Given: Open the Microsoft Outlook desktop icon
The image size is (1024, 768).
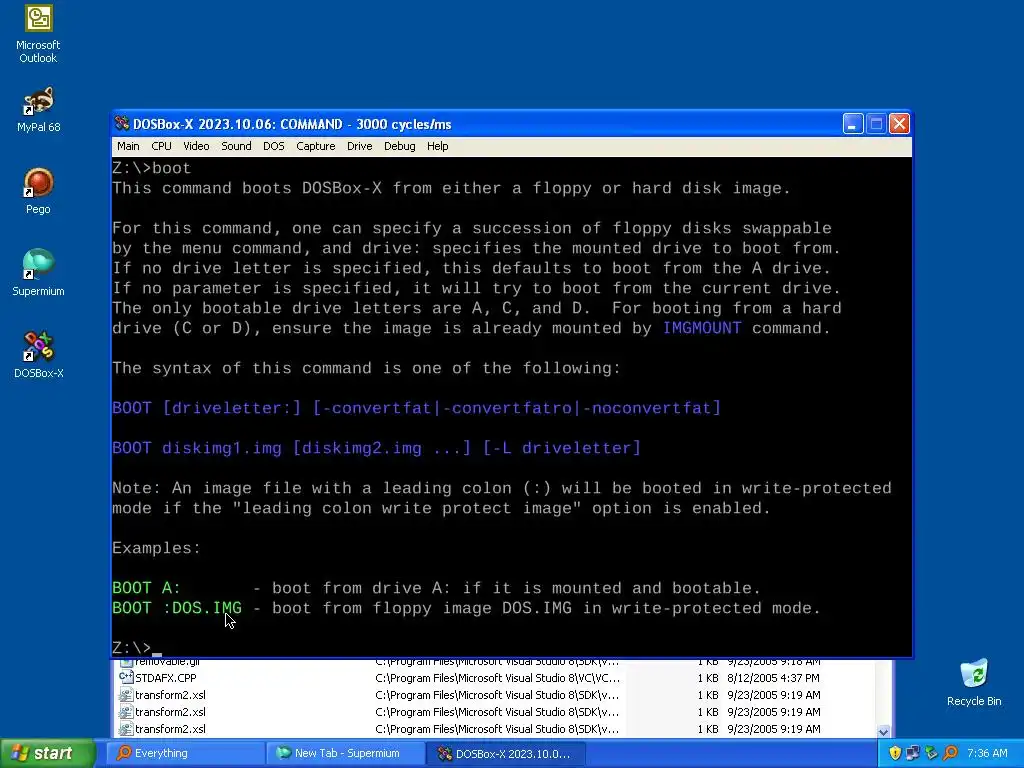Looking at the screenshot, I should pyautogui.click(x=38, y=34).
